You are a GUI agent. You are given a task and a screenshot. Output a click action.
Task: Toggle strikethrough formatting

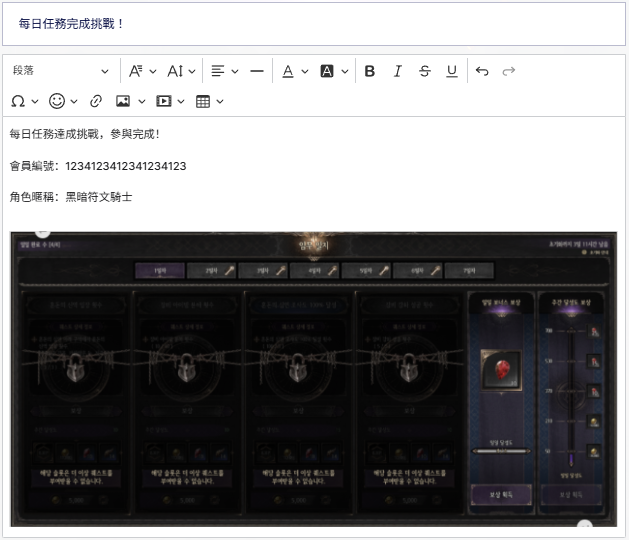pos(425,71)
